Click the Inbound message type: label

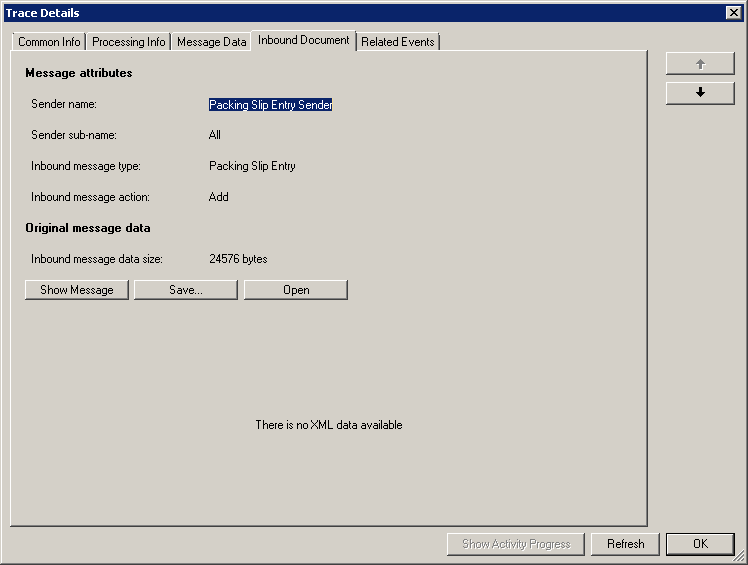click(x=86, y=166)
